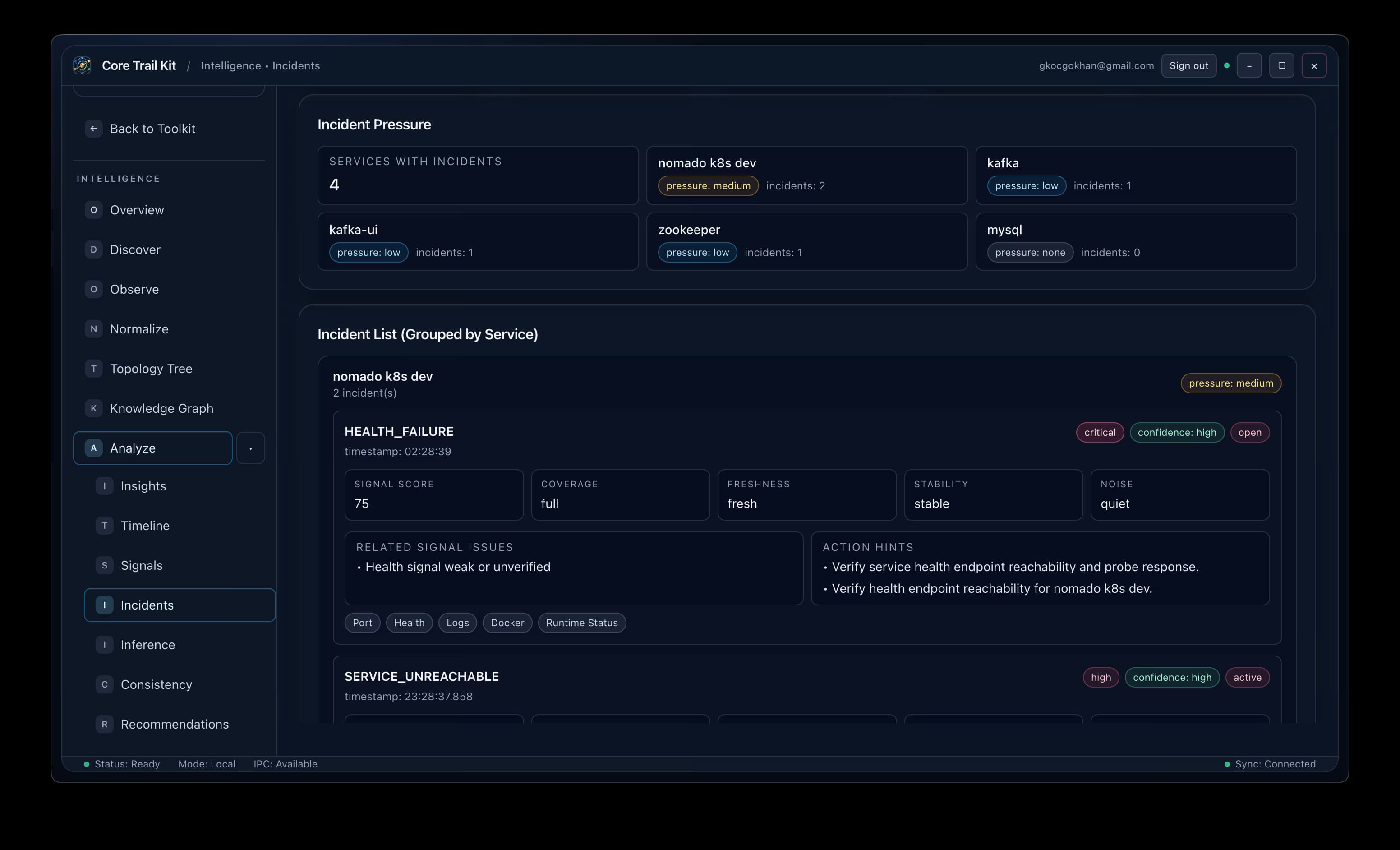Open the Services With Incidents summary card
This screenshot has width=1400, height=850.
point(478,176)
